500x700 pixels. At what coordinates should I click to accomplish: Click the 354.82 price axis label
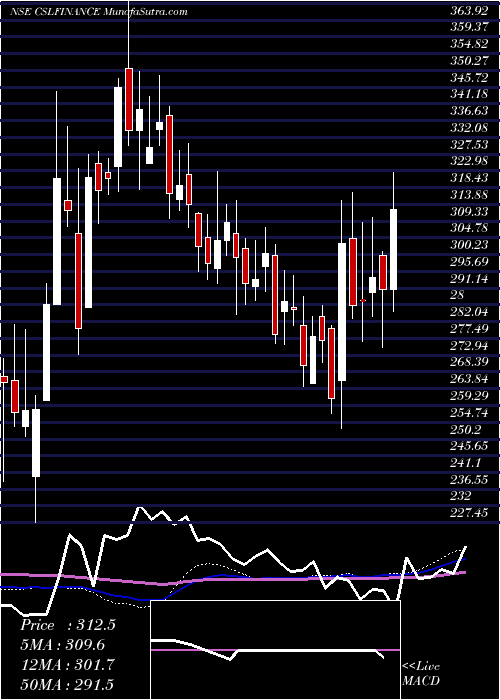point(468,44)
